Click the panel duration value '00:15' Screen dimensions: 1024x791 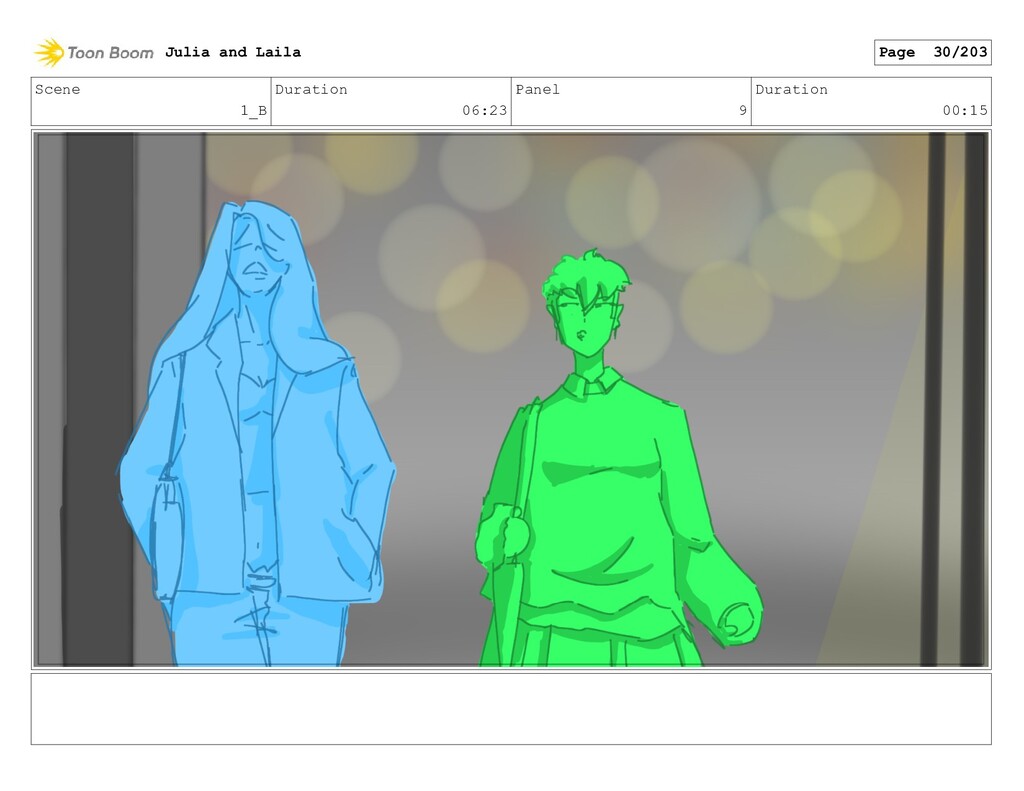pyautogui.click(x=965, y=110)
